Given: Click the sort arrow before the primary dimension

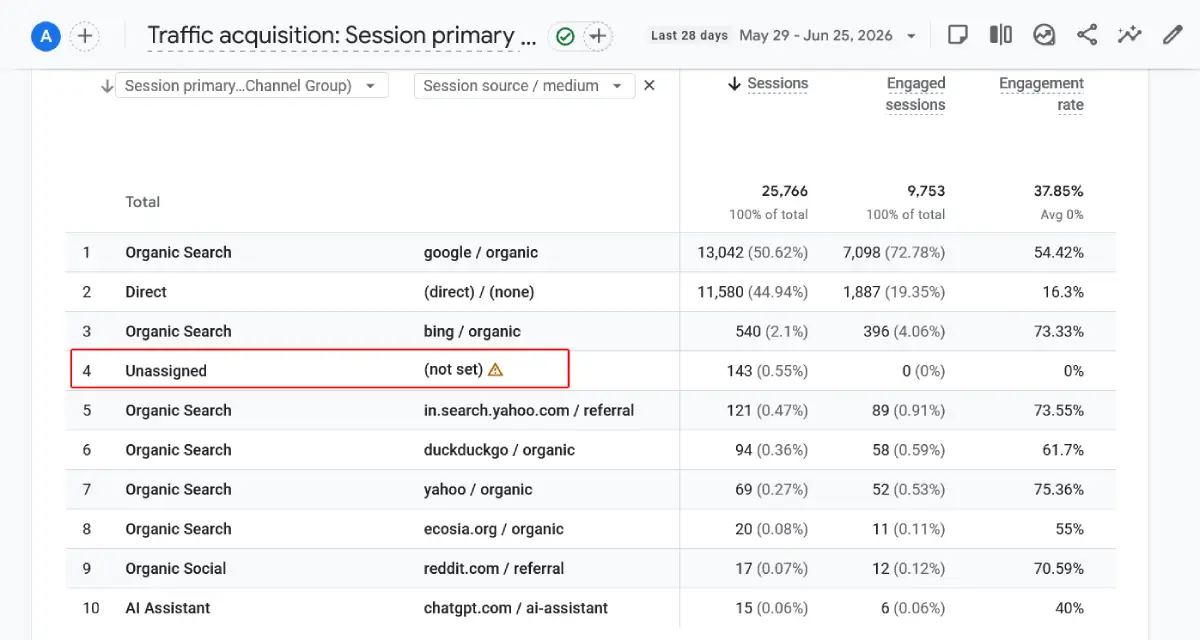Looking at the screenshot, I should [x=107, y=86].
